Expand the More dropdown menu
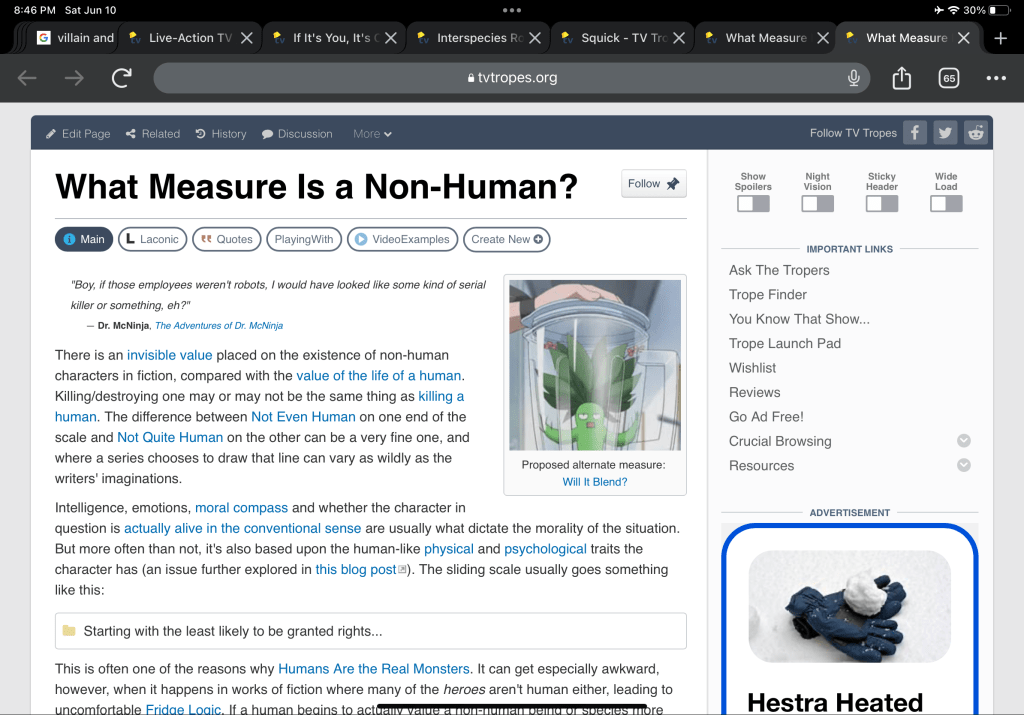This screenshot has height=715, width=1024. pyautogui.click(x=372, y=134)
